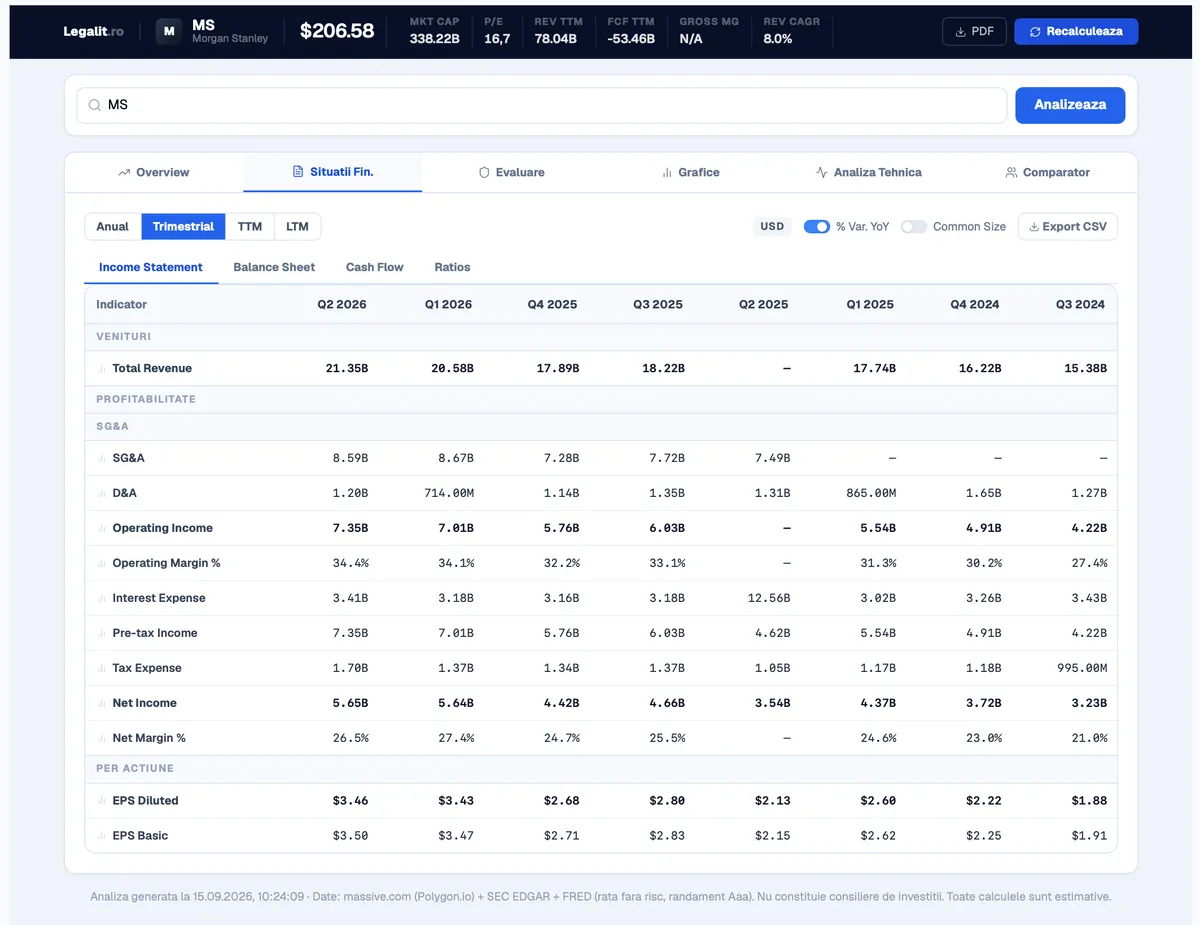
Task: Switch period to TTM
Action: [250, 227]
